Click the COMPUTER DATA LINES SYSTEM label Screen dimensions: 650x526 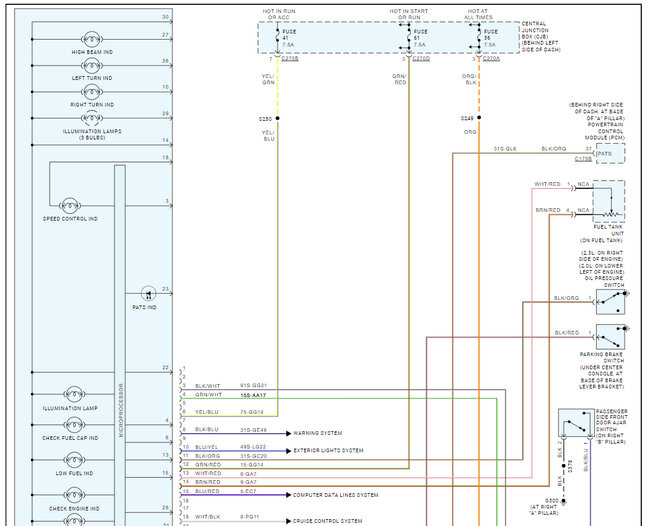(x=335, y=495)
